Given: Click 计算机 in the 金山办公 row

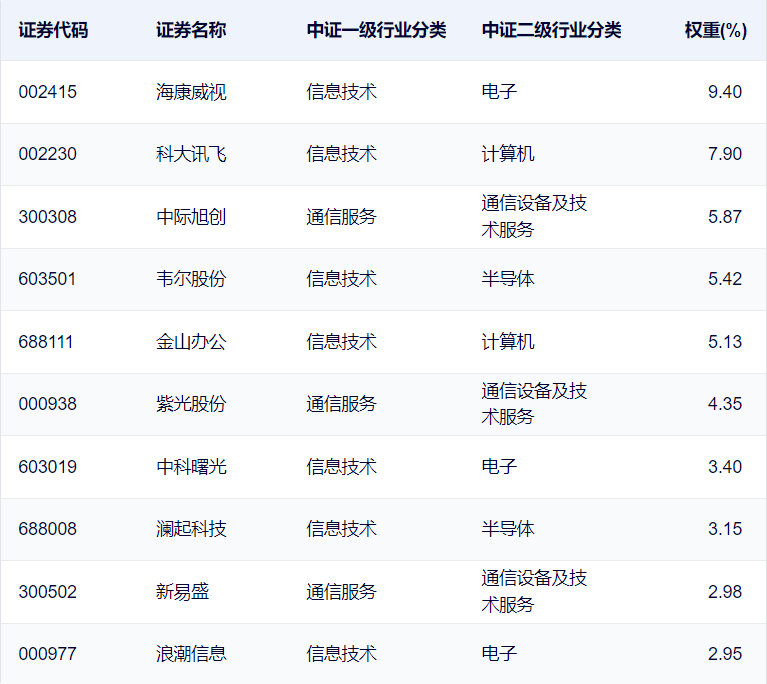Looking at the screenshot, I should click(x=508, y=342).
